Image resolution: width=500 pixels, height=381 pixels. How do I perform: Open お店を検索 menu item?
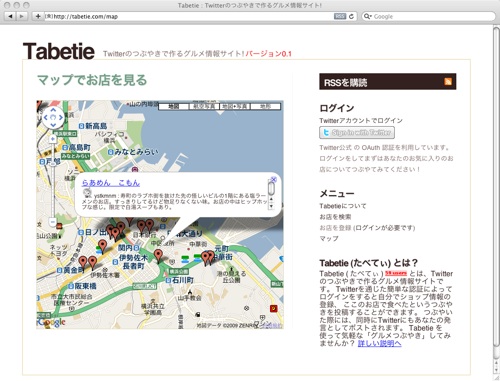[335, 217]
